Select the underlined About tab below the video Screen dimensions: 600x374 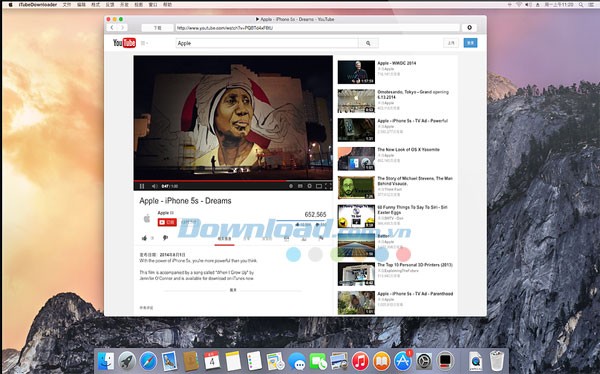point(224,239)
